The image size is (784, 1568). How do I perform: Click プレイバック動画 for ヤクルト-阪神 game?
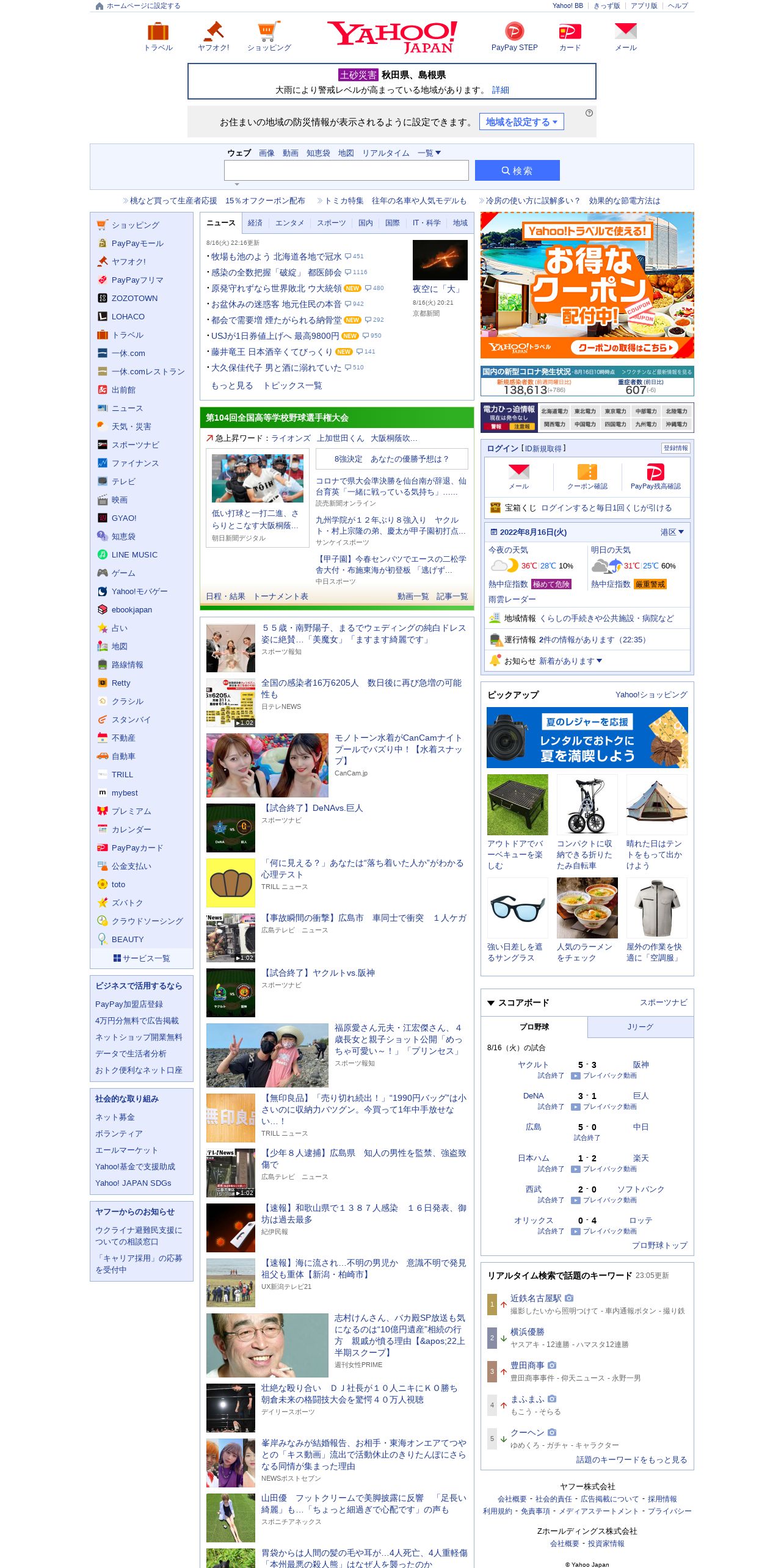[x=604, y=1075]
